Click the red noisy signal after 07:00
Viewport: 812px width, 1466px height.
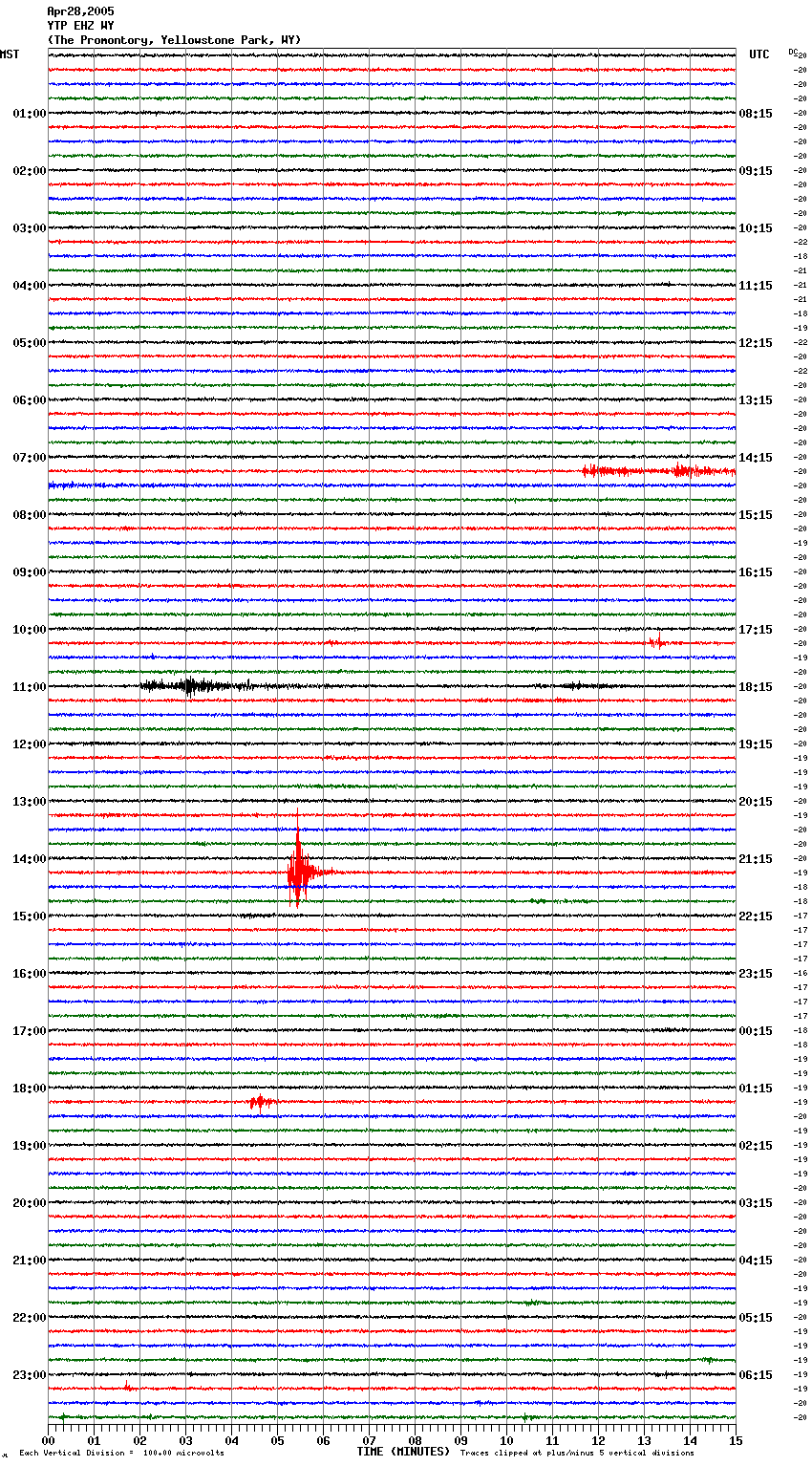(x=659, y=471)
